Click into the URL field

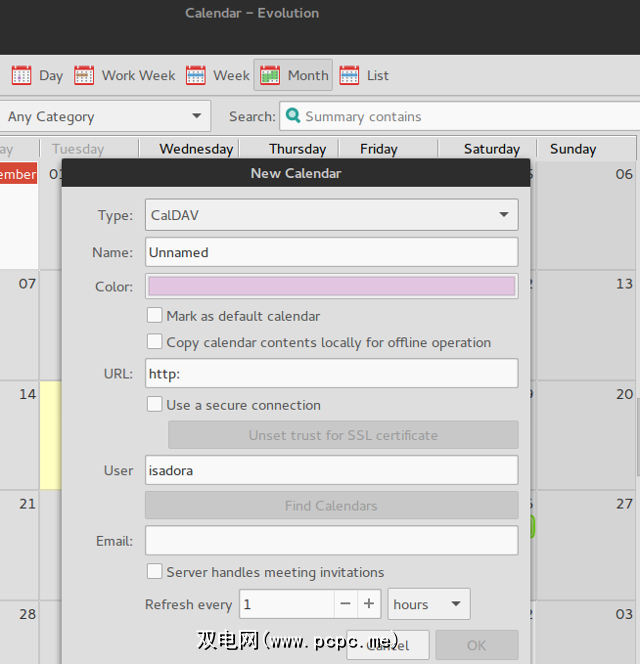332,374
